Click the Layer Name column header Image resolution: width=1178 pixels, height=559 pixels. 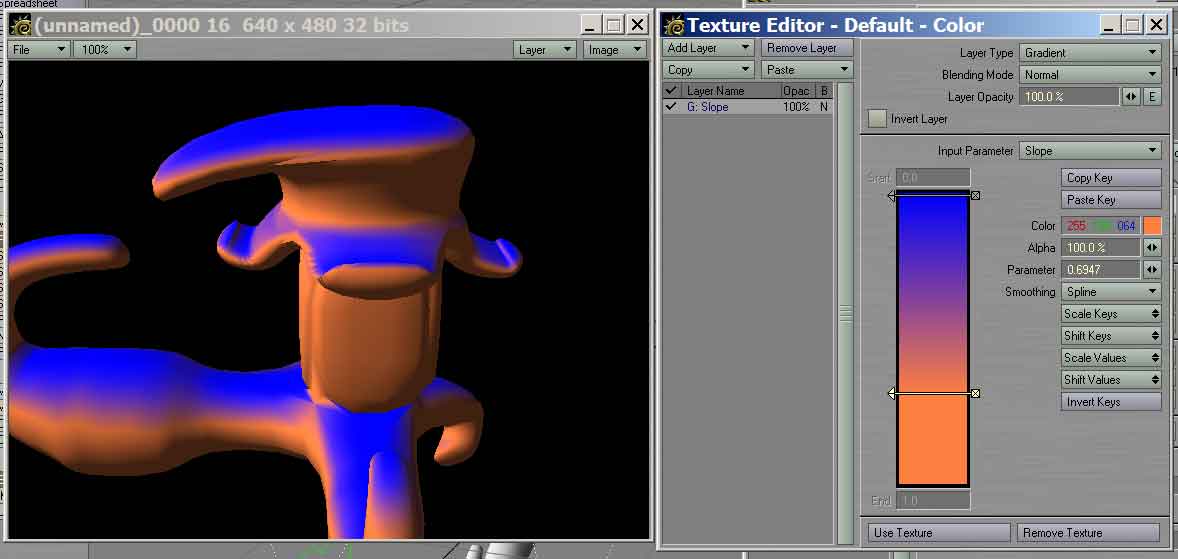pyautogui.click(x=730, y=91)
